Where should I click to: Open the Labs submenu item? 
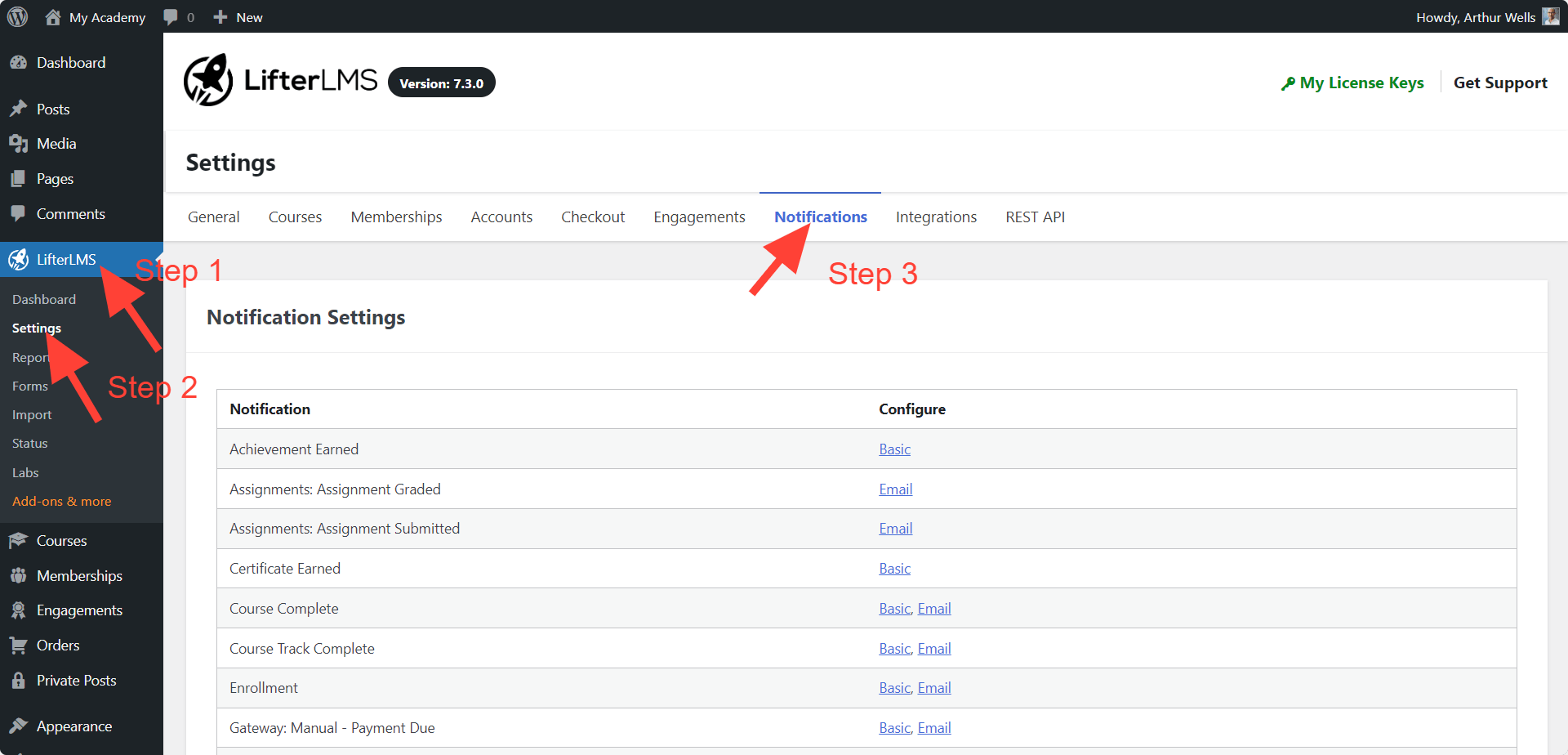[25, 473]
